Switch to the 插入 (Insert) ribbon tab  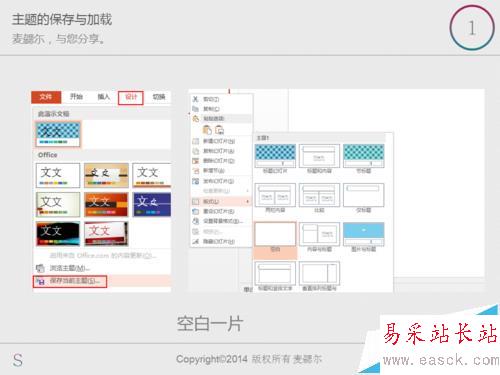[x=104, y=97]
